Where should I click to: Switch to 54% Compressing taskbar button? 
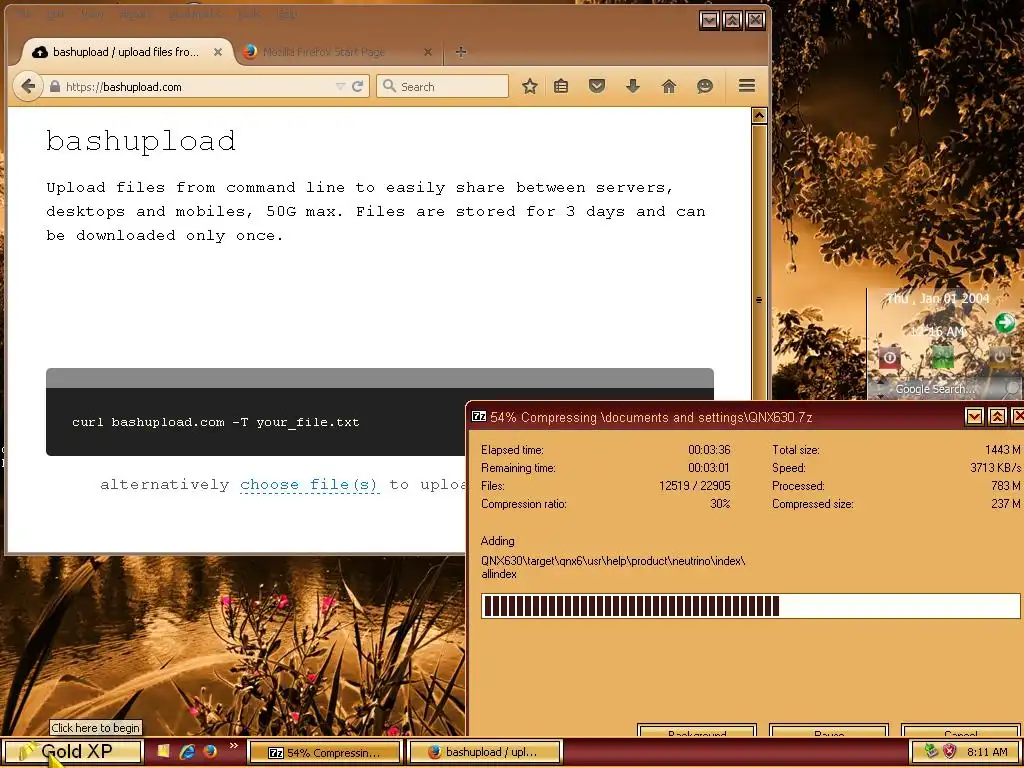325,752
